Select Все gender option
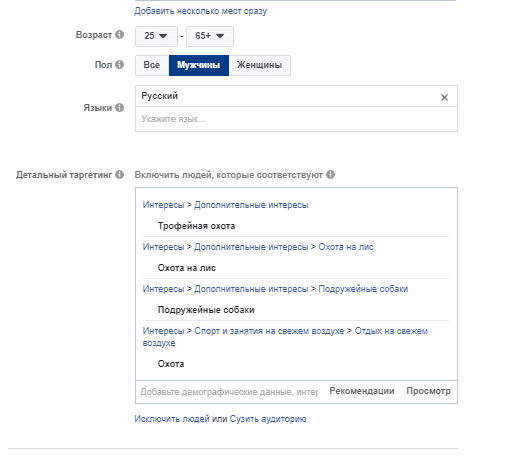 point(152,65)
